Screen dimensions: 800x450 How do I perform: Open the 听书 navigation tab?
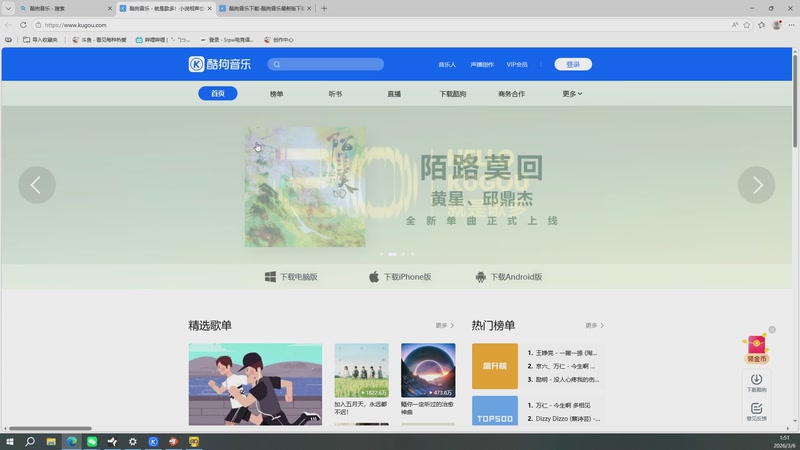(335, 94)
